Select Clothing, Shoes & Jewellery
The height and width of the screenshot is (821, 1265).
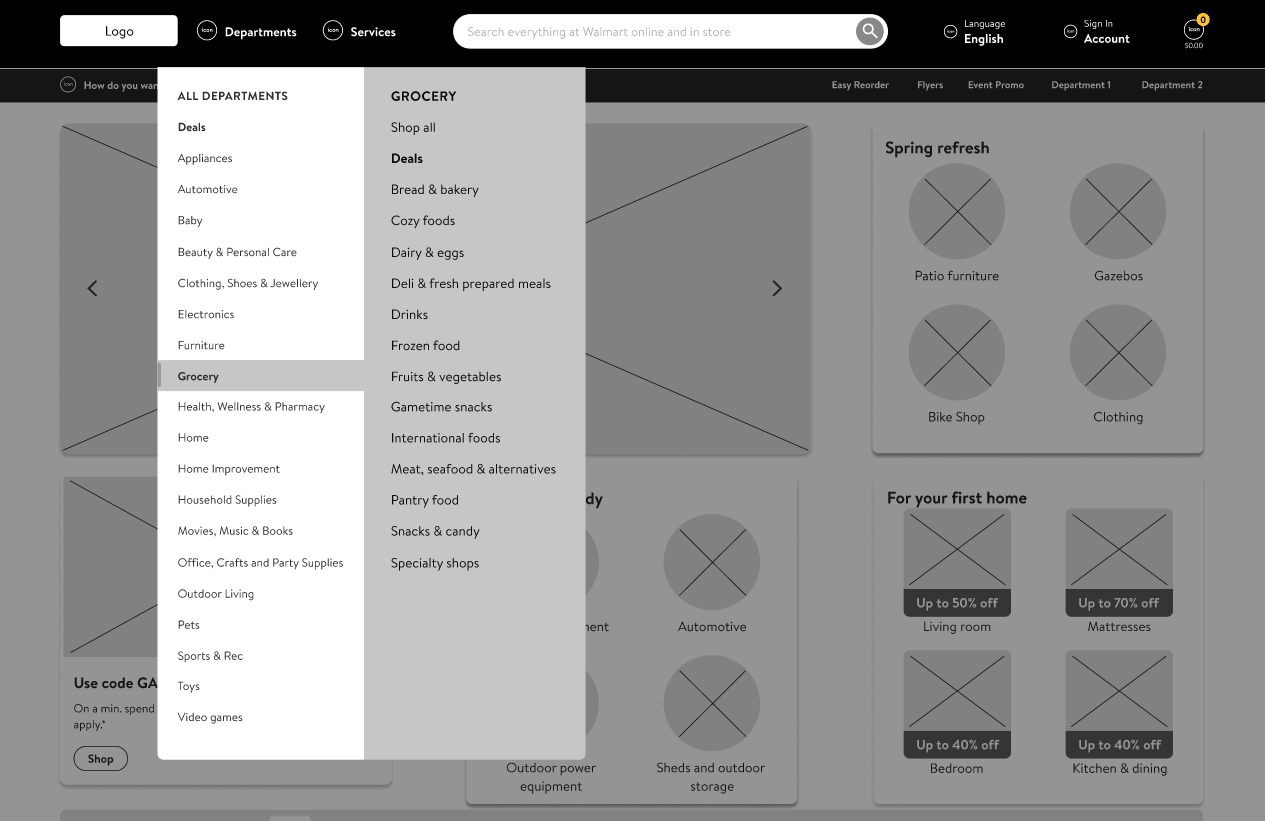pos(248,283)
